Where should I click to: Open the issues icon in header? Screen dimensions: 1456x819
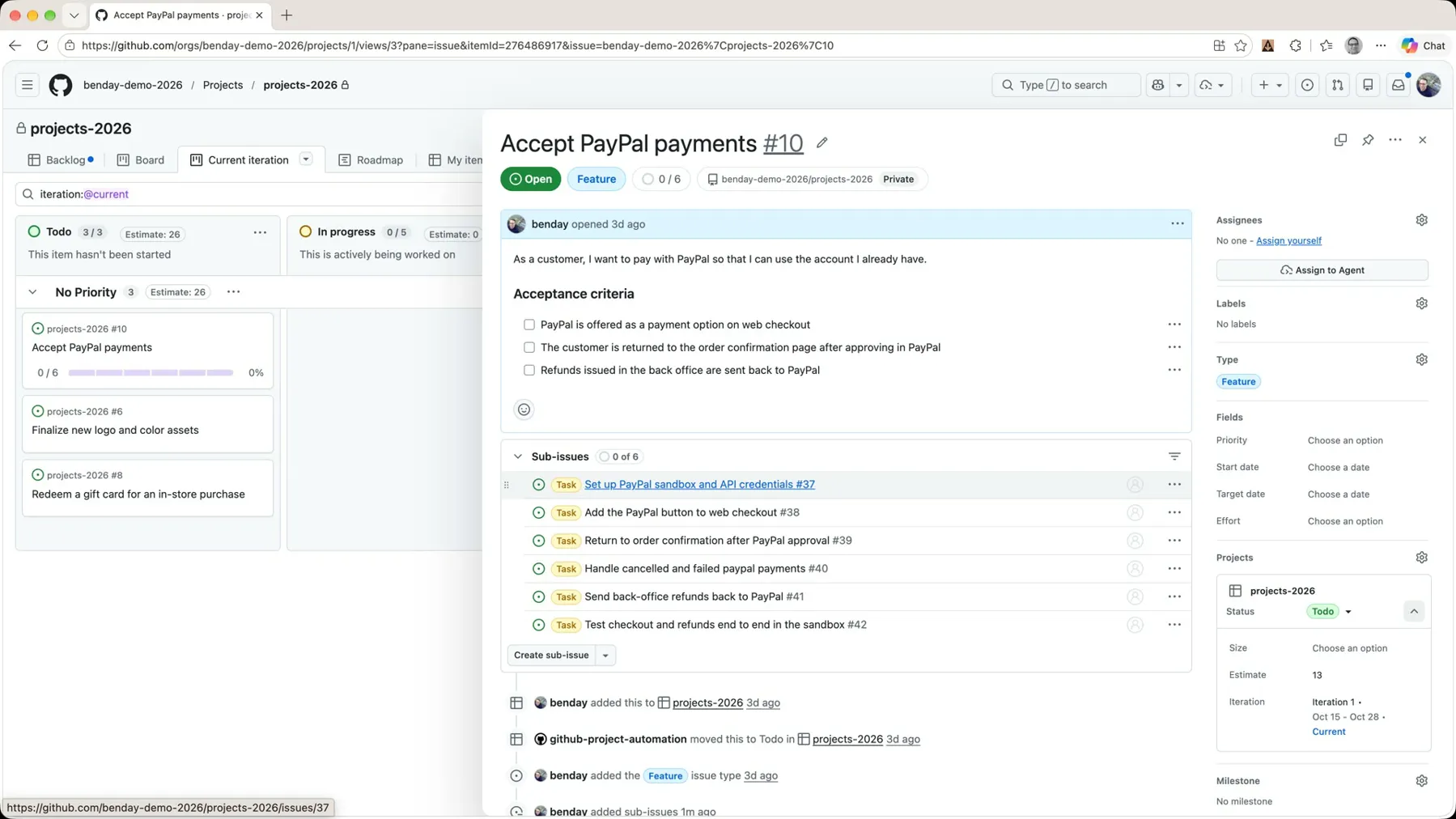click(x=1307, y=85)
